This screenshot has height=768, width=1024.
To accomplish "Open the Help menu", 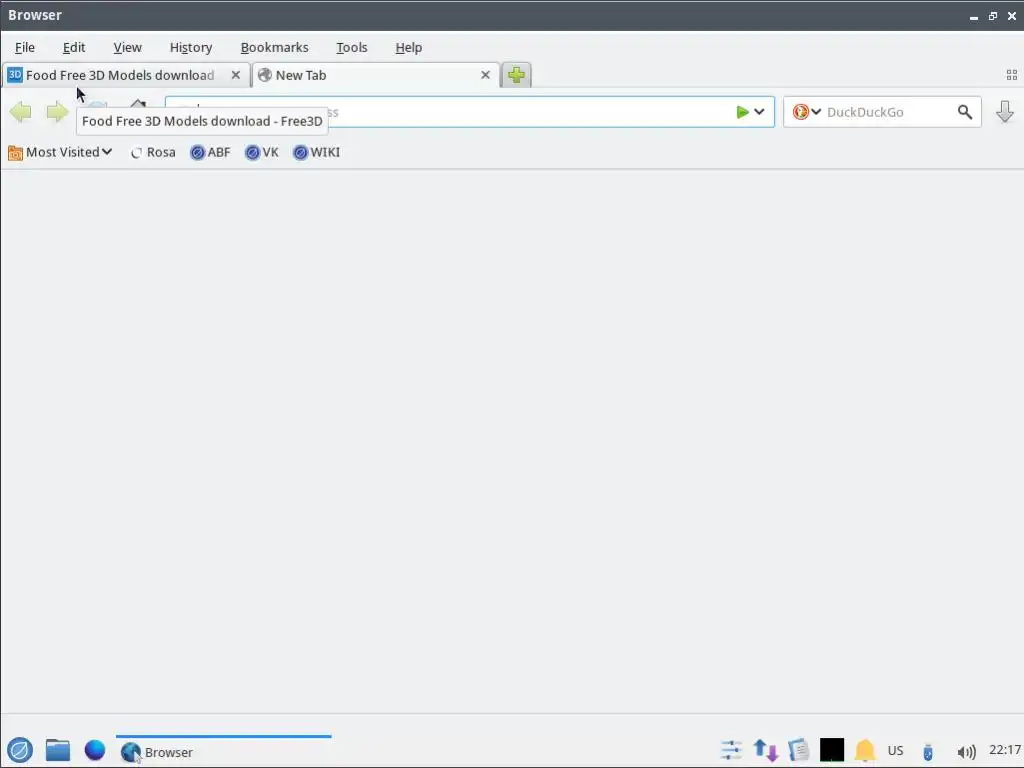I will (x=408, y=47).
